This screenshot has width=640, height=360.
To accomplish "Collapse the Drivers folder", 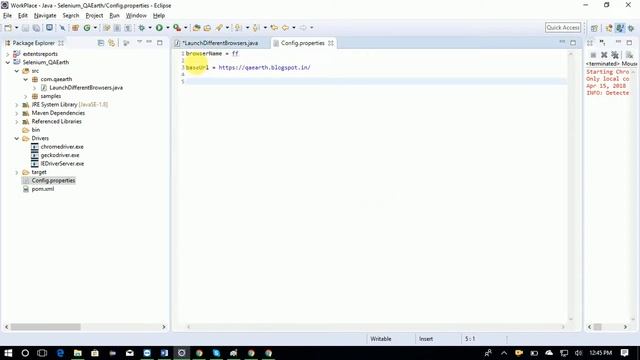I will click(17, 138).
